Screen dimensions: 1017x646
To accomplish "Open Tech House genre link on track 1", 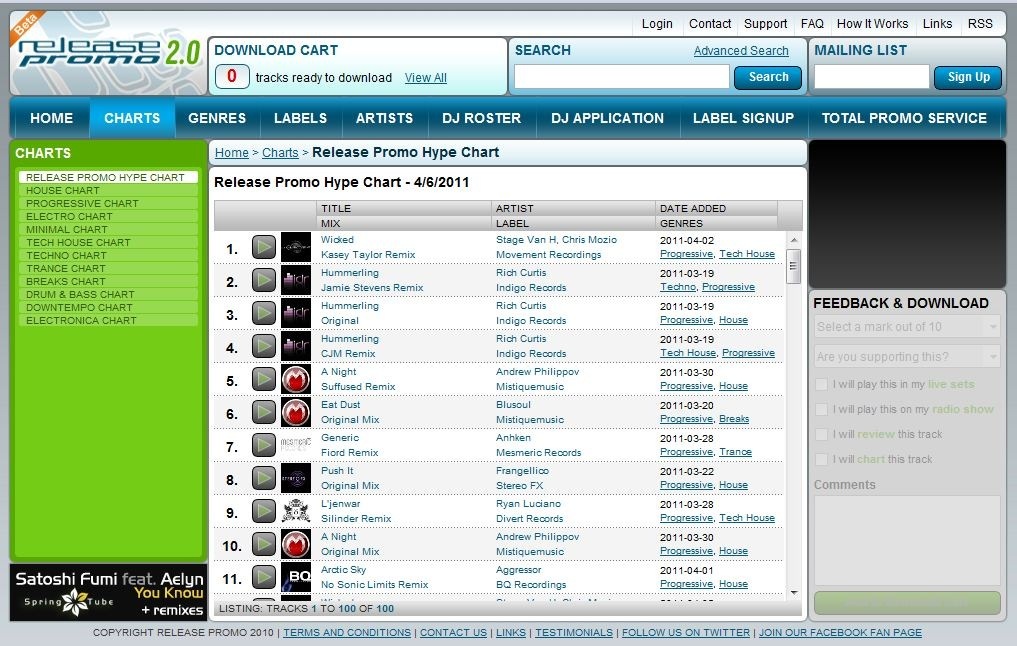I will [x=747, y=254].
